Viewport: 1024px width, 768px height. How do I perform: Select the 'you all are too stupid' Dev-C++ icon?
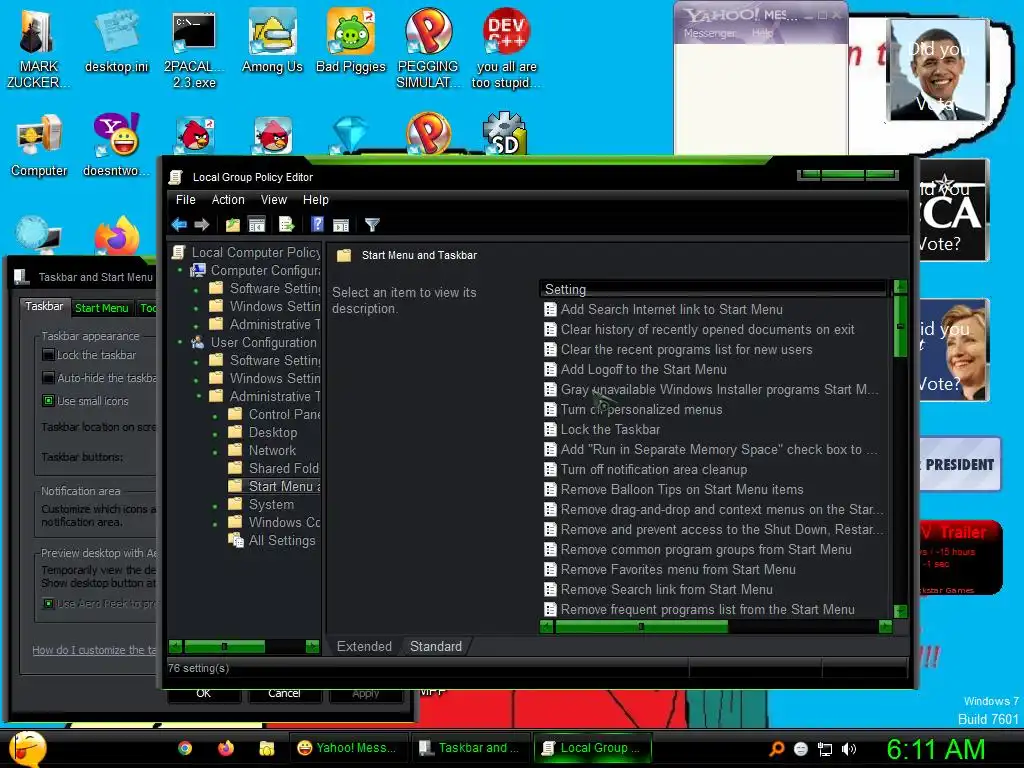(506, 50)
